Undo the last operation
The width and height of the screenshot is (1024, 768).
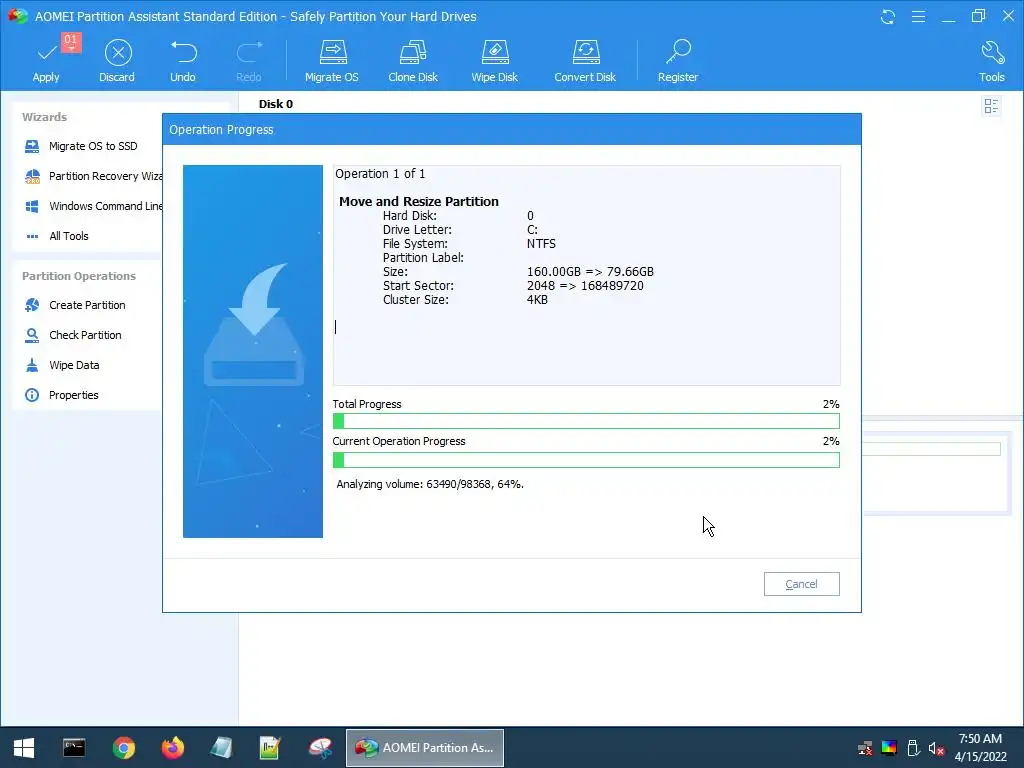click(x=183, y=60)
